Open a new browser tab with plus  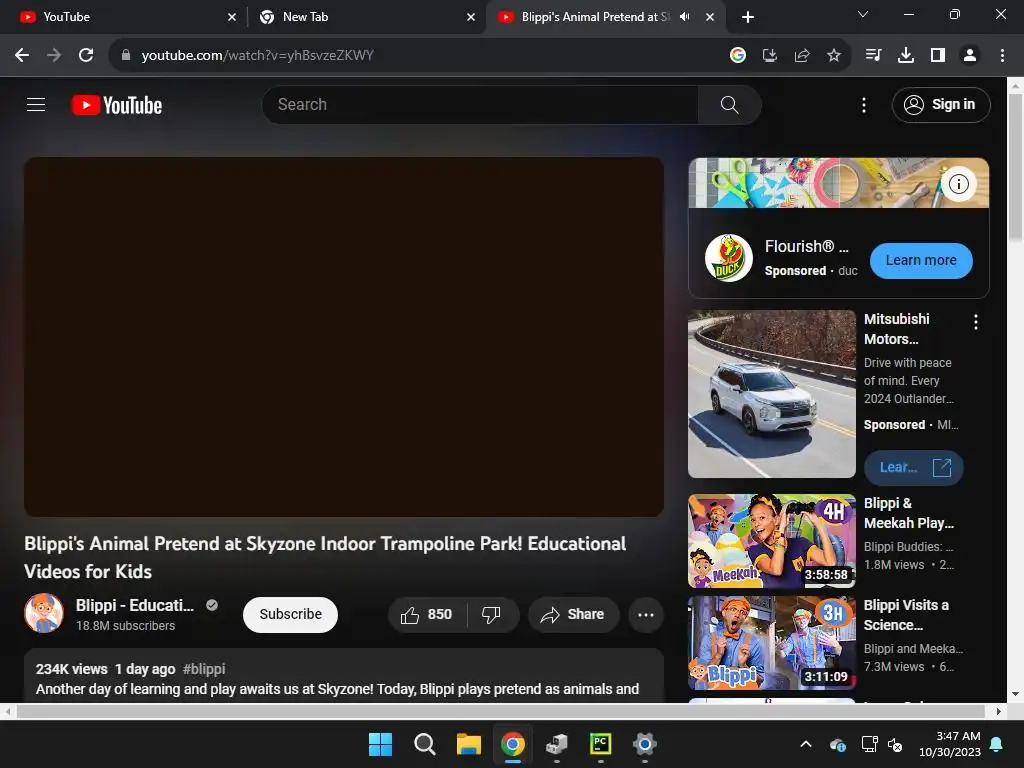coord(748,17)
